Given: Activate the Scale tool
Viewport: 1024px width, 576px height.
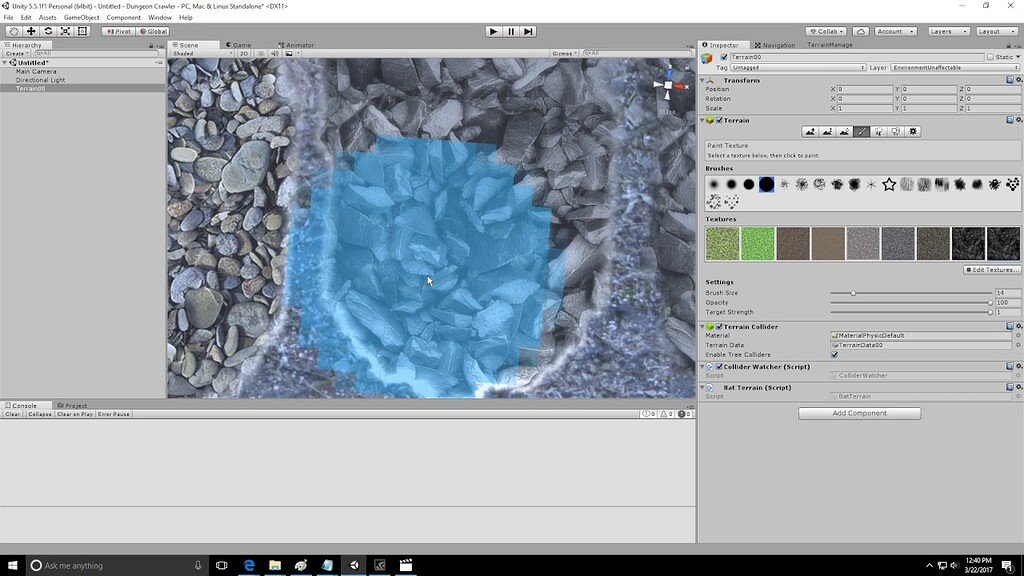Looking at the screenshot, I should pos(66,31).
